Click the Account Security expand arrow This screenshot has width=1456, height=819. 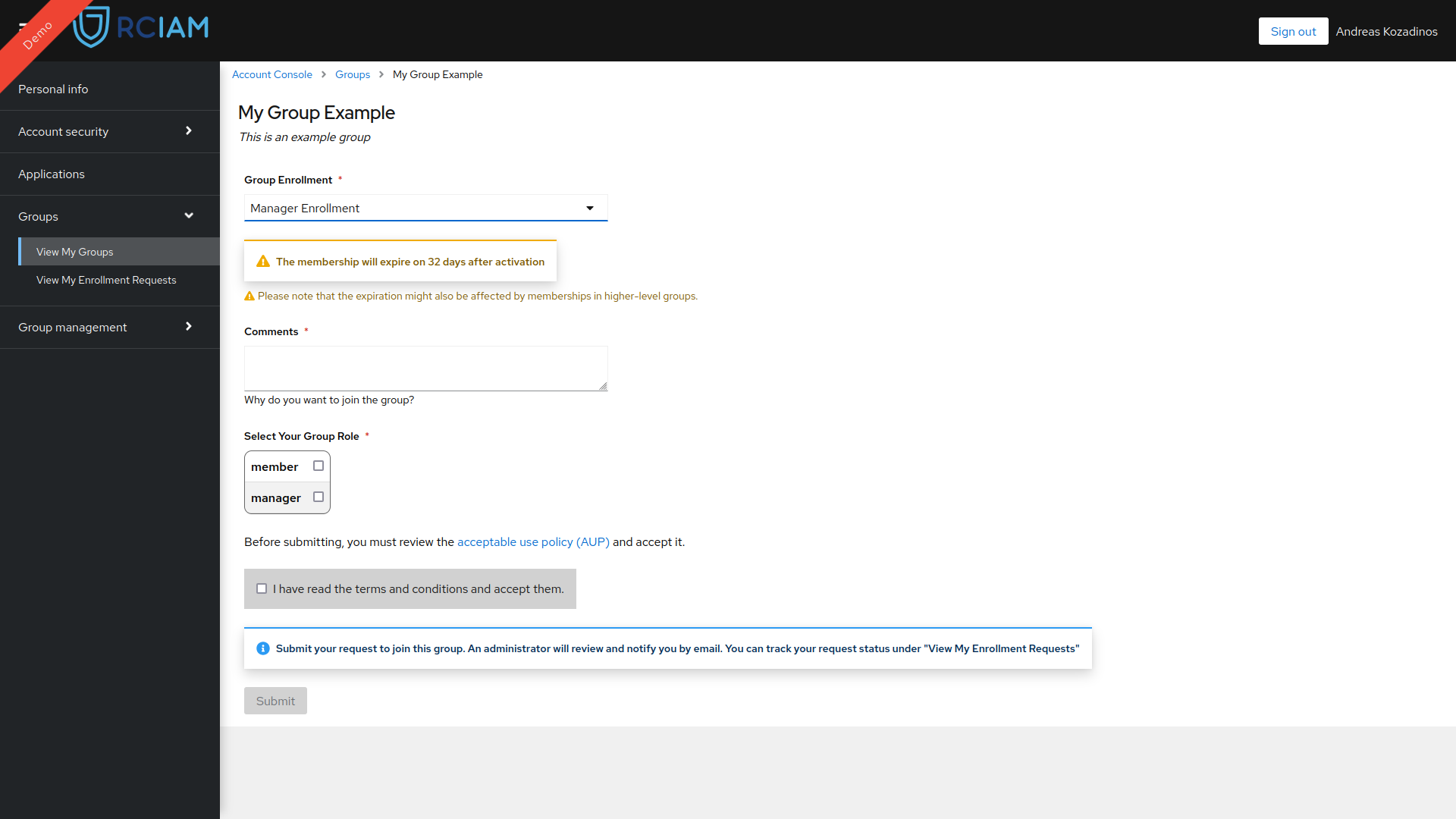pos(189,130)
